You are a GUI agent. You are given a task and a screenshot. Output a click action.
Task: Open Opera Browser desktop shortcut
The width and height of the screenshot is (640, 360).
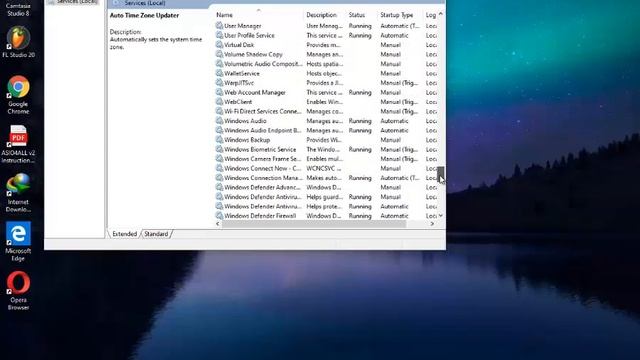pyautogui.click(x=18, y=291)
